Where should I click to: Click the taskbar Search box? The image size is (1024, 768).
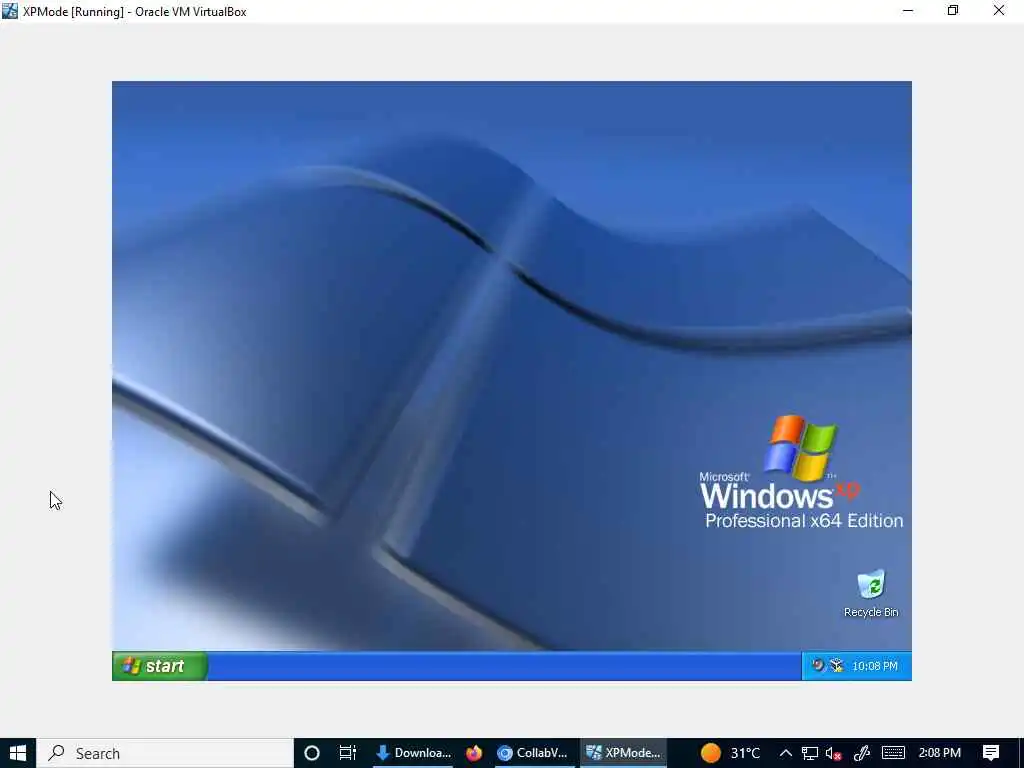[165, 753]
